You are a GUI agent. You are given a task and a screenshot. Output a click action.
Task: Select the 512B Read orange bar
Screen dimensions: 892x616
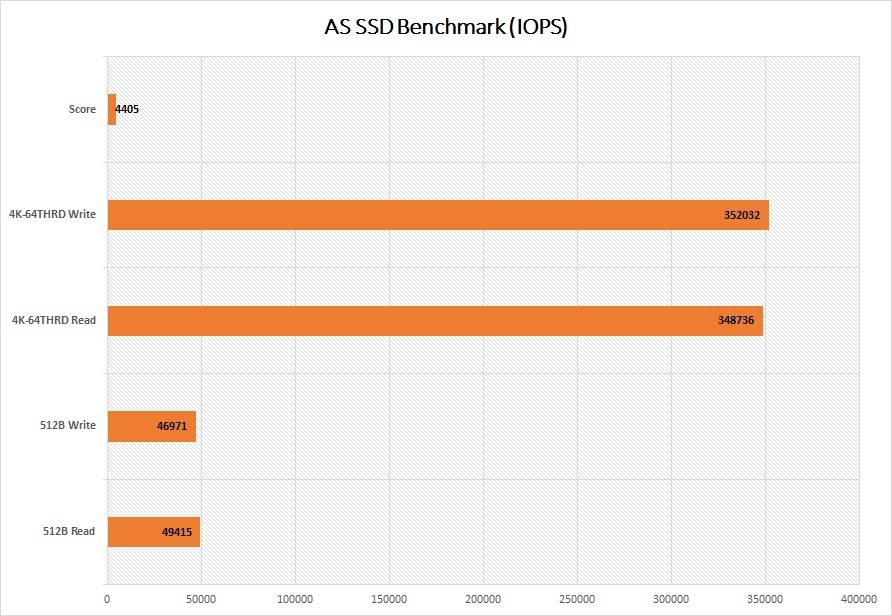click(x=154, y=532)
